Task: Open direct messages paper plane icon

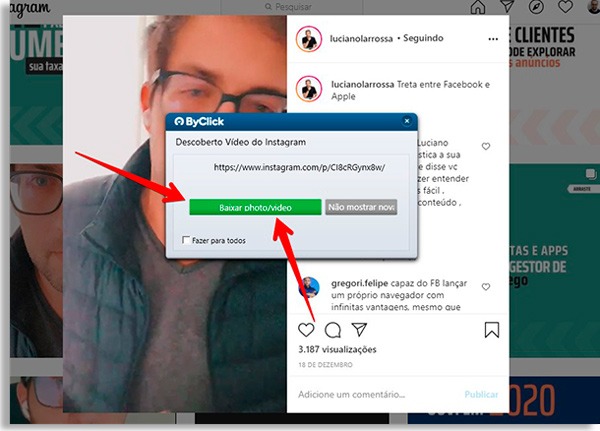Action: pyautogui.click(x=507, y=8)
